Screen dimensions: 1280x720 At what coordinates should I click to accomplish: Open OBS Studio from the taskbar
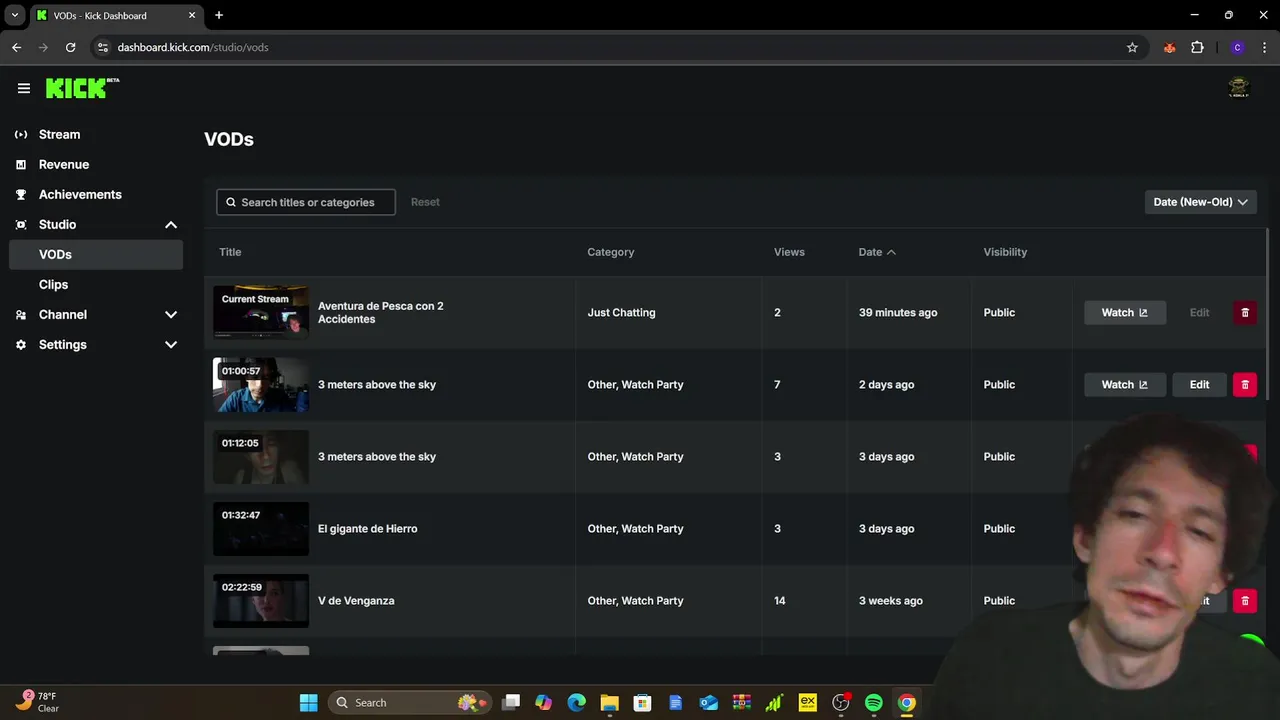(x=840, y=702)
